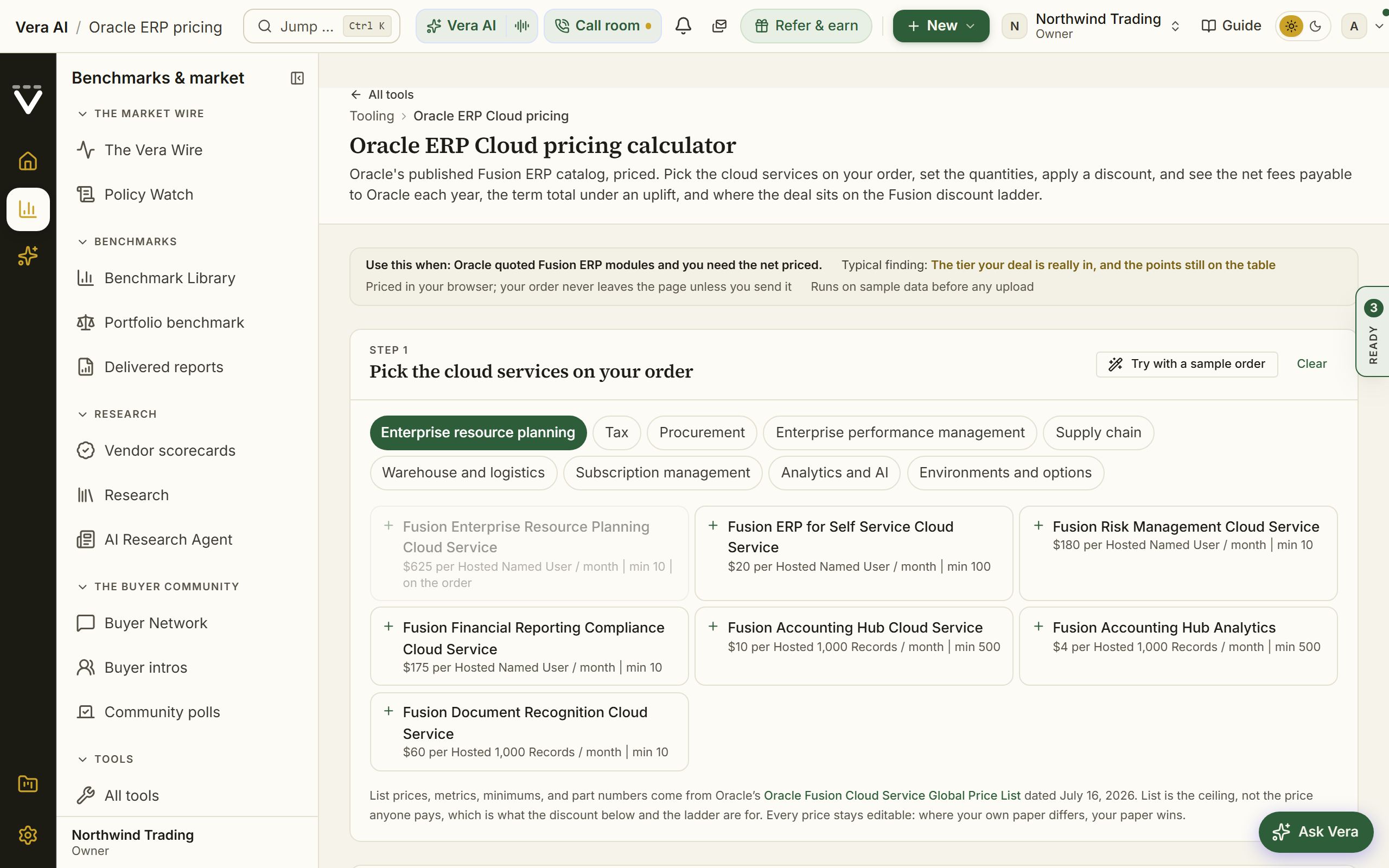Select Analytics and AI category
The height and width of the screenshot is (868, 1389).
pyautogui.click(x=834, y=473)
